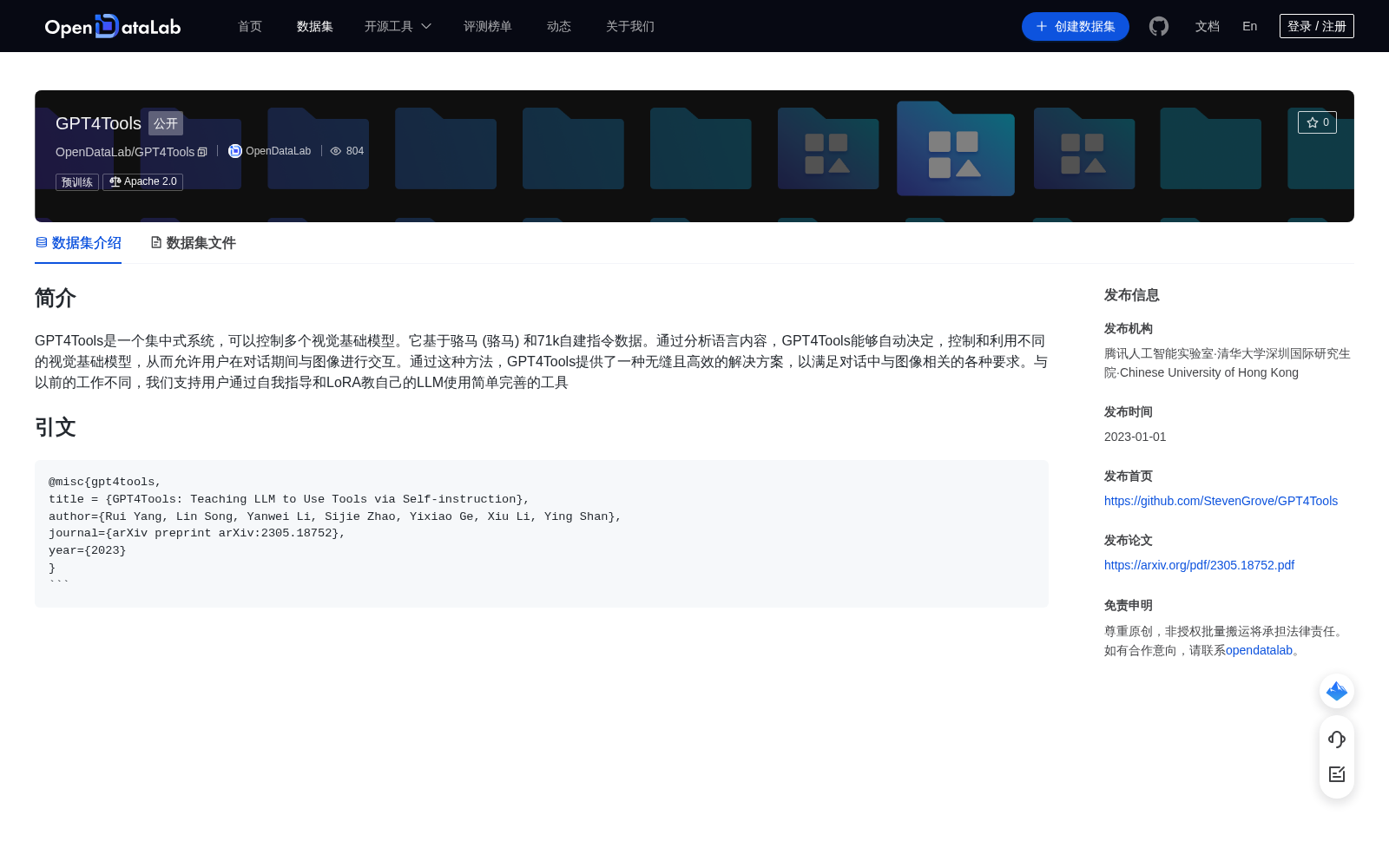Open the arxiv 2305.18752 paper link
The height and width of the screenshot is (868, 1389).
[1199, 565]
